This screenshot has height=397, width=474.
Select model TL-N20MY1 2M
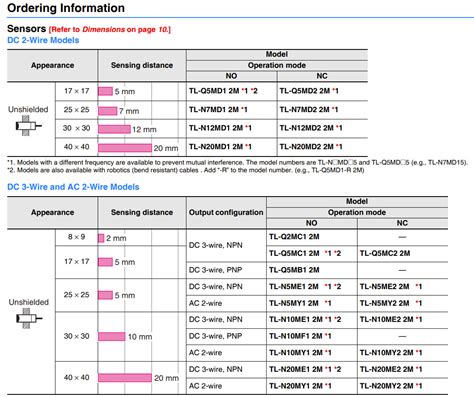(300, 386)
